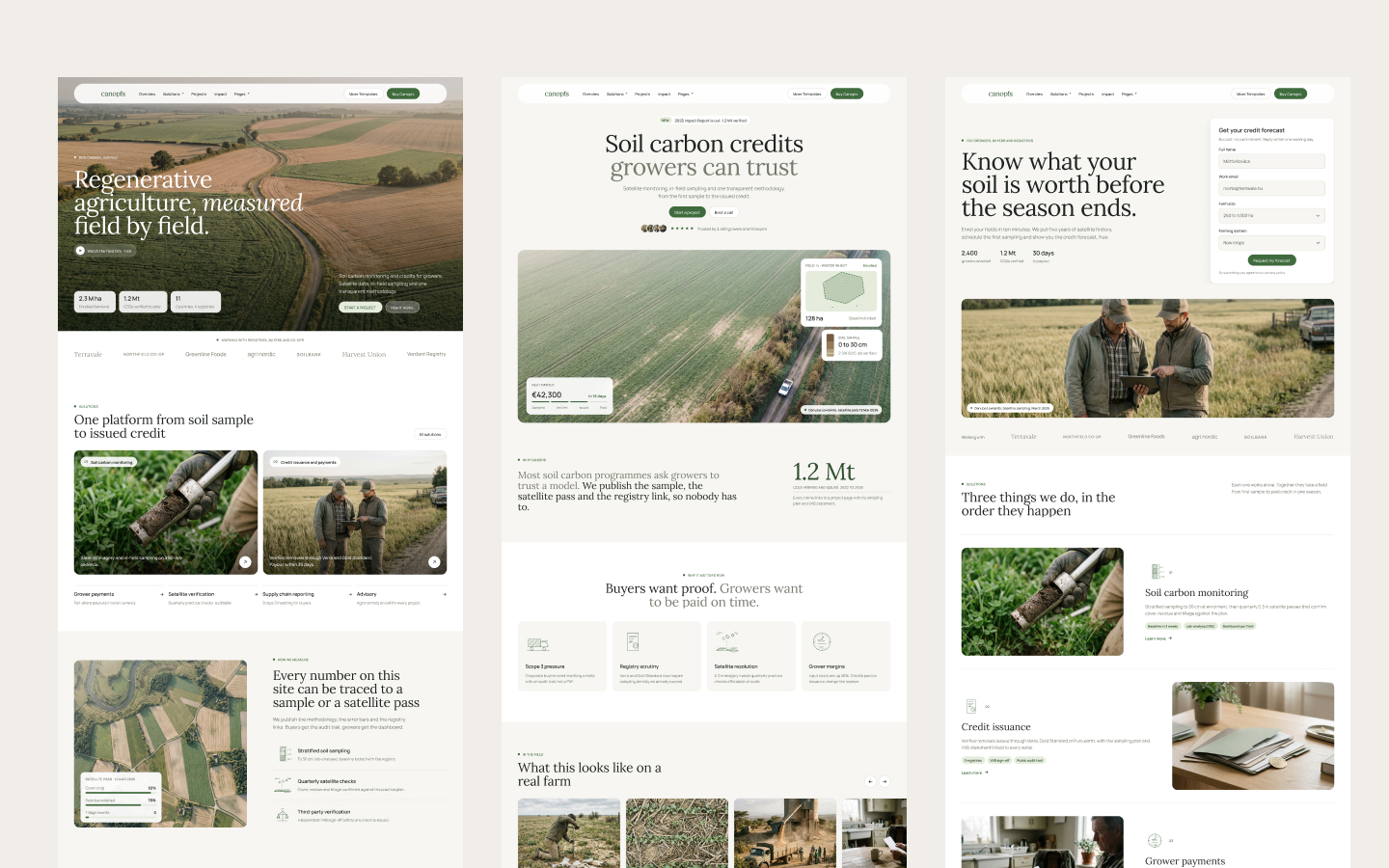Image resolution: width=1389 pixels, height=868 pixels.
Task: Click the 'How it works' hero button
Action: 401,307
